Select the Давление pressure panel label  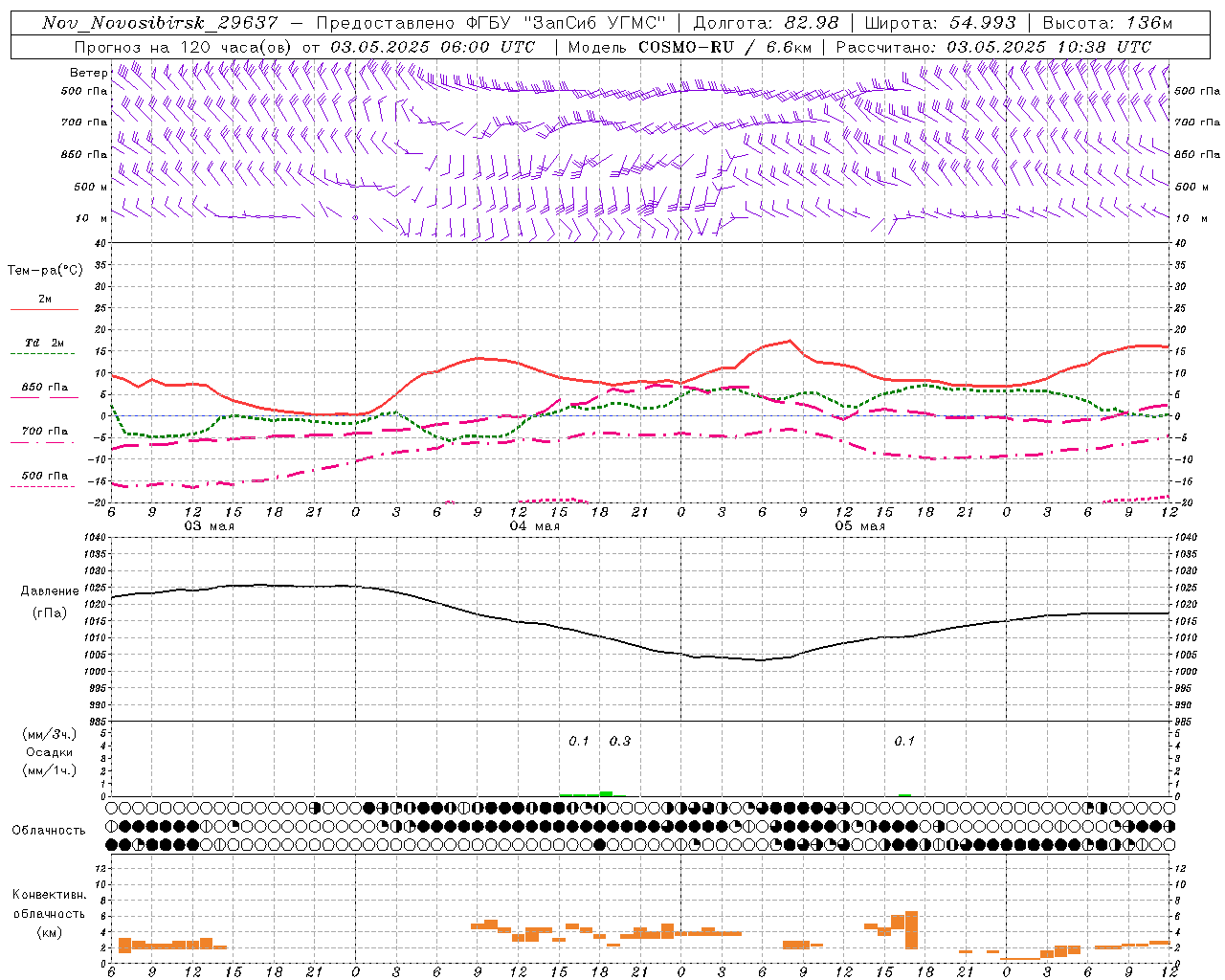click(x=50, y=591)
